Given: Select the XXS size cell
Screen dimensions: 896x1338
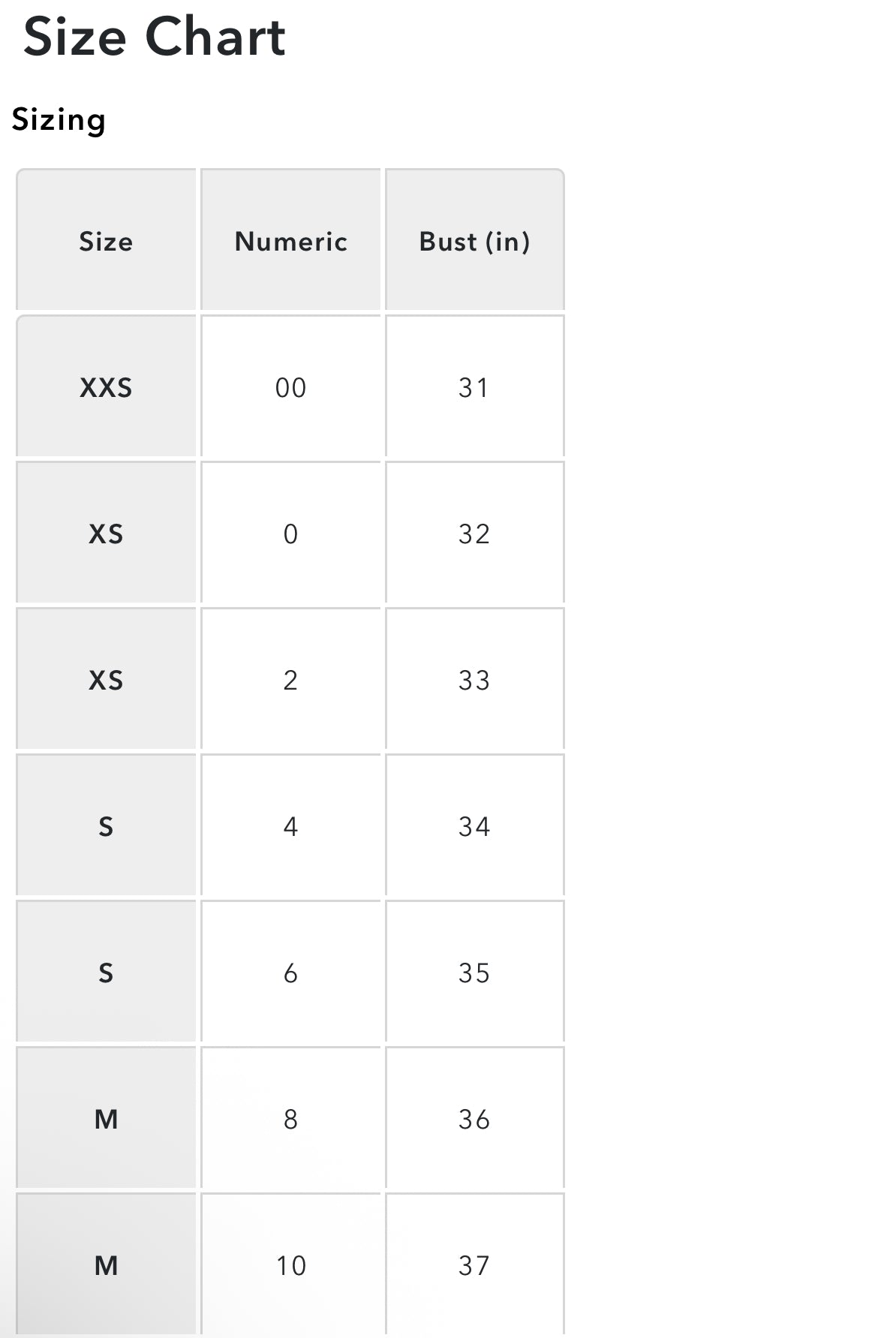Looking at the screenshot, I should pos(106,386).
